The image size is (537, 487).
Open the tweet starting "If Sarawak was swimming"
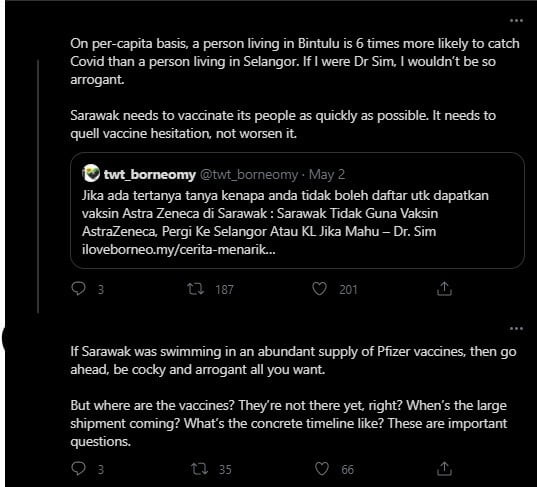(x=293, y=360)
